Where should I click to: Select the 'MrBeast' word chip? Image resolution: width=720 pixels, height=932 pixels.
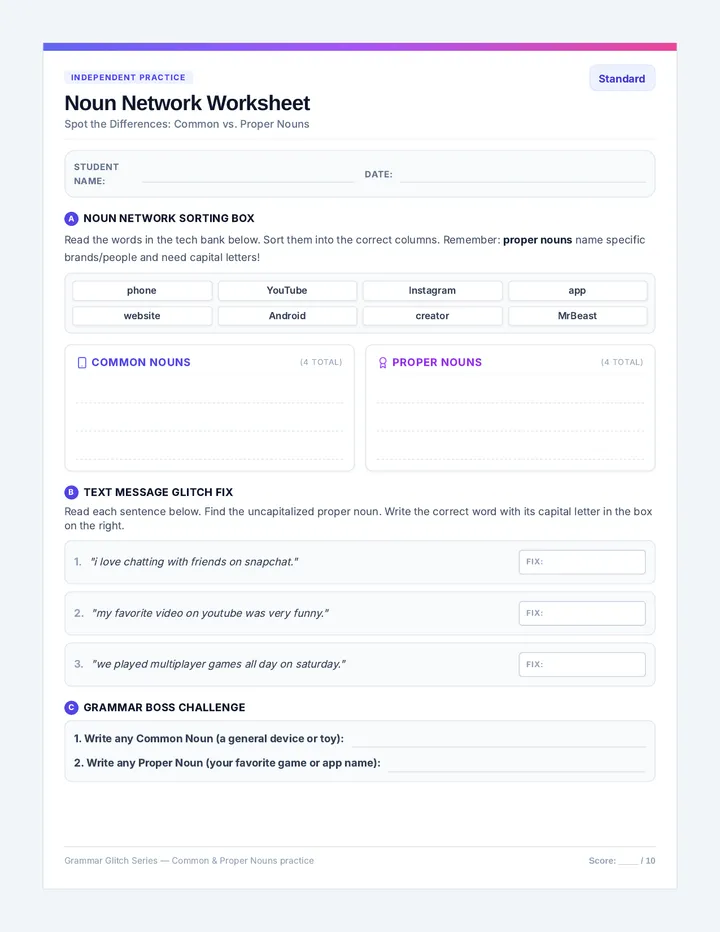[x=577, y=316]
